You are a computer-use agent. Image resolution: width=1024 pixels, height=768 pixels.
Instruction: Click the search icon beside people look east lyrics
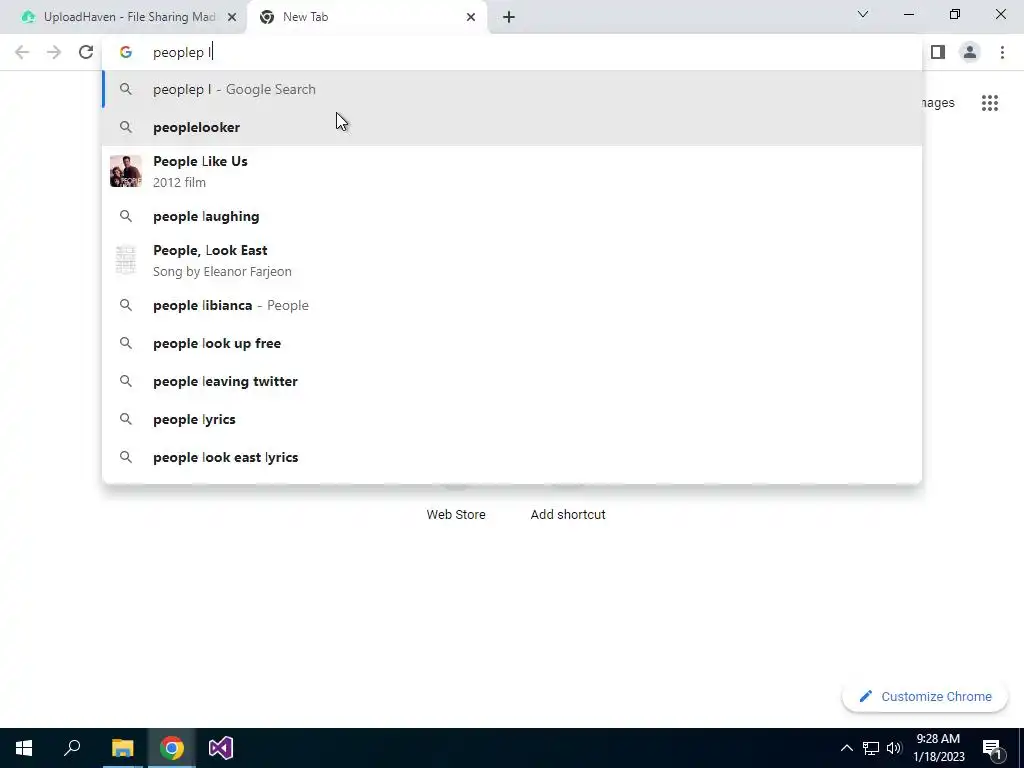(125, 457)
